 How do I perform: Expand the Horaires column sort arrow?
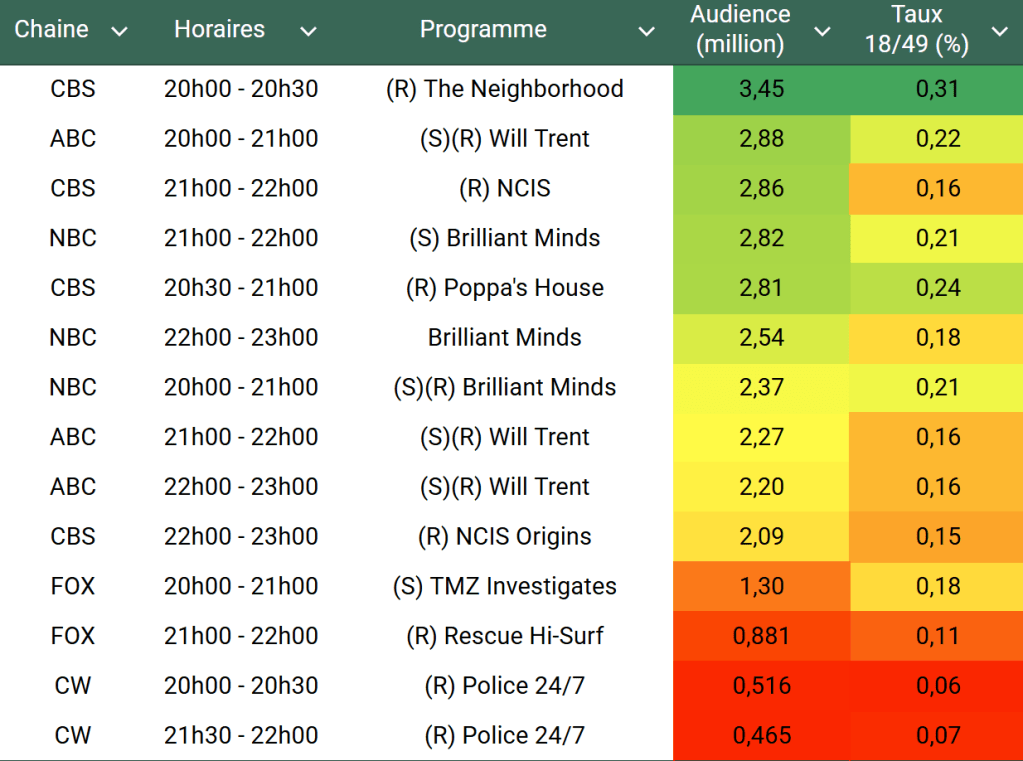click(x=308, y=32)
